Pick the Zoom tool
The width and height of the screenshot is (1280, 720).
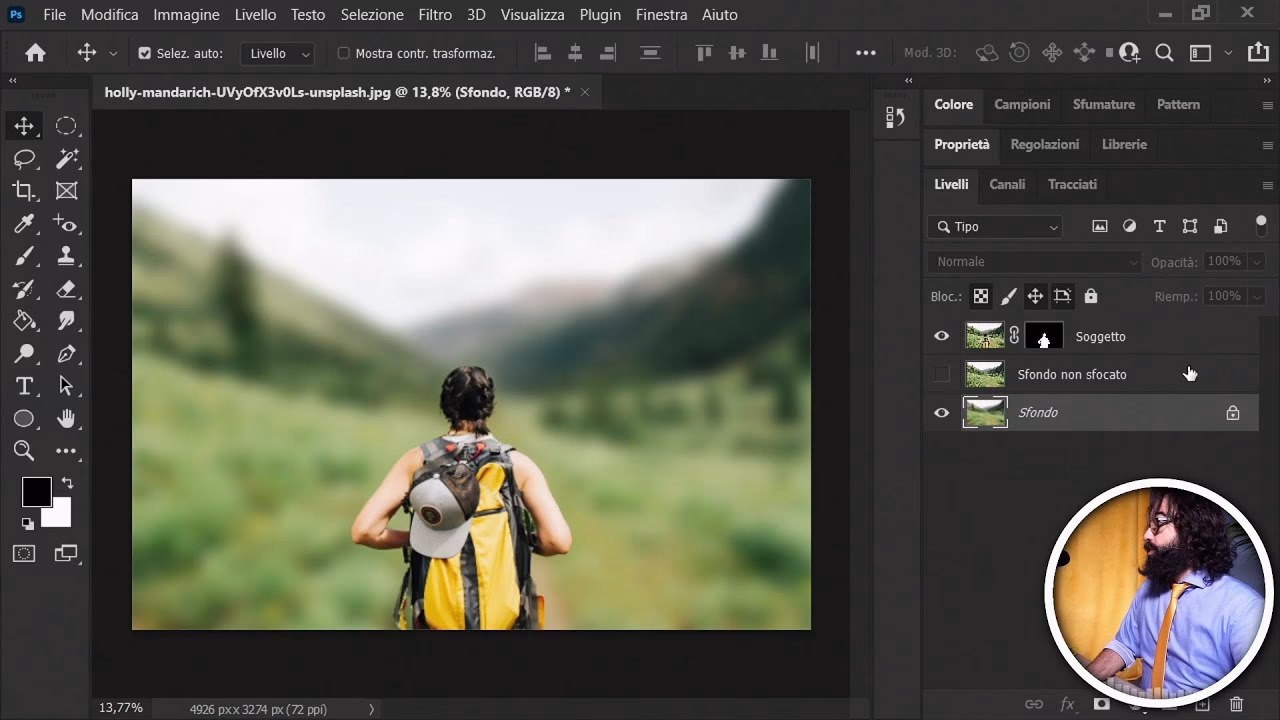coord(24,451)
